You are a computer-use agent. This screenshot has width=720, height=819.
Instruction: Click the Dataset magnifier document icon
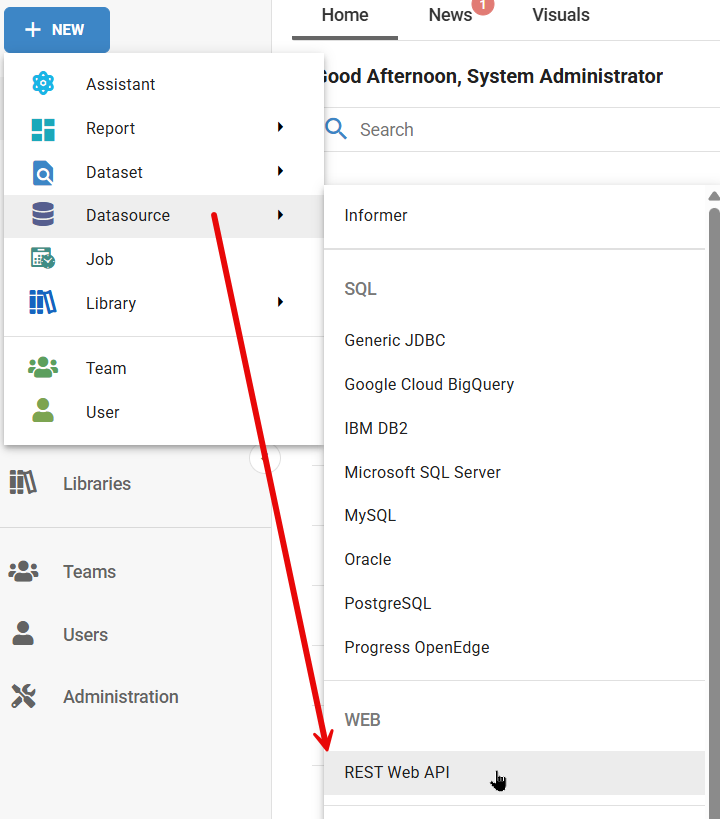[43, 173]
